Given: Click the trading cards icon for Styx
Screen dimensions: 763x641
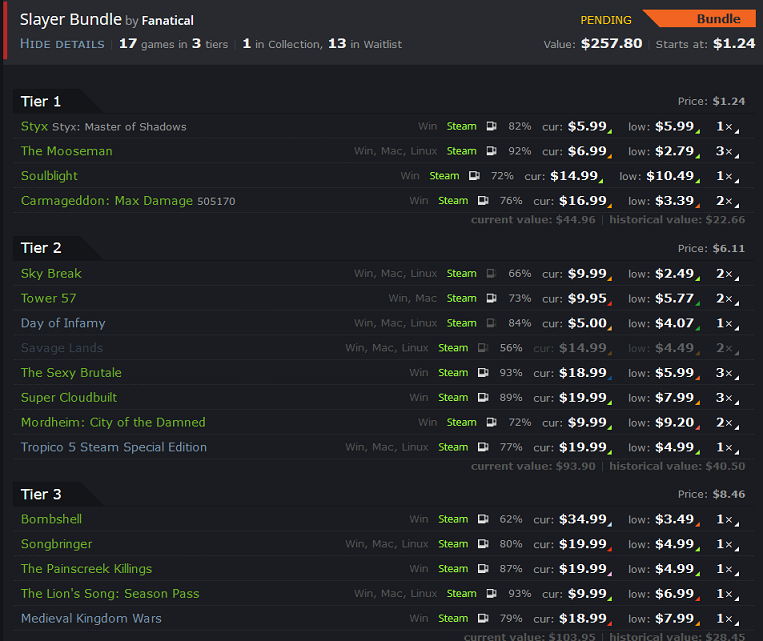Looking at the screenshot, I should click(x=491, y=127).
